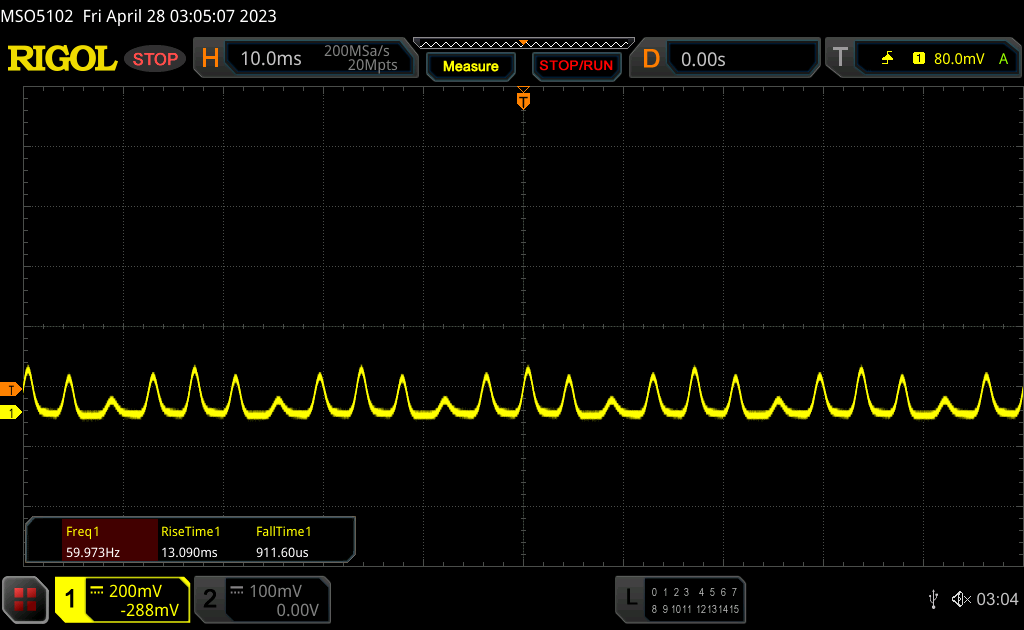Select the channel 1 label box
The image size is (1024, 630).
click(x=121, y=599)
